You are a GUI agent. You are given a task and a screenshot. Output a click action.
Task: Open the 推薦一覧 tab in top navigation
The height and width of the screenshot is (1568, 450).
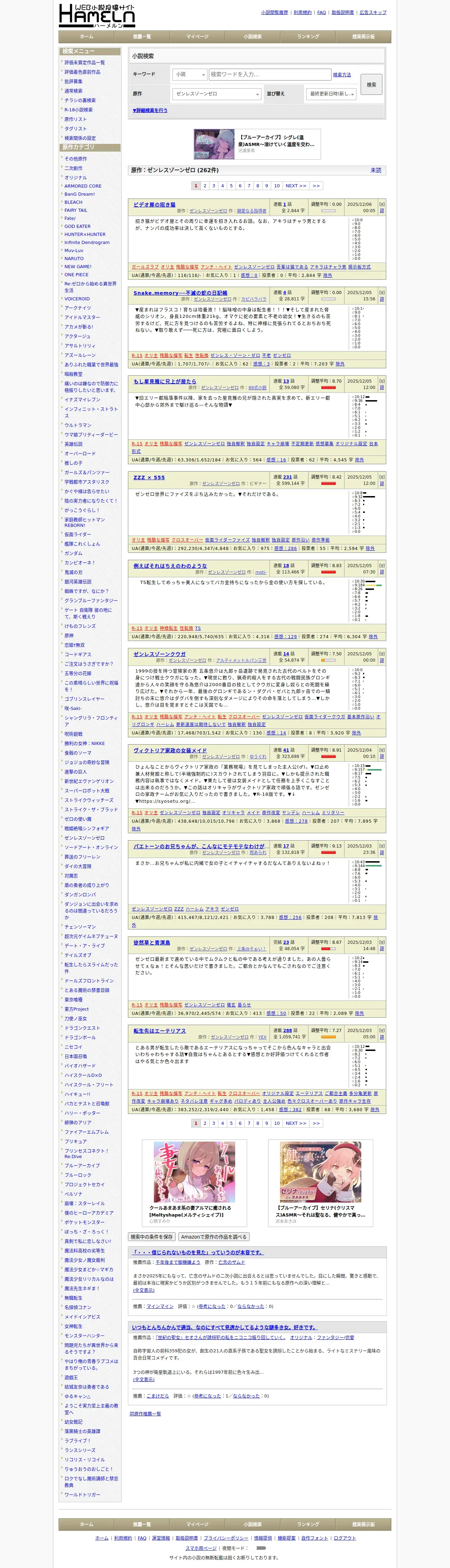pos(142,36)
